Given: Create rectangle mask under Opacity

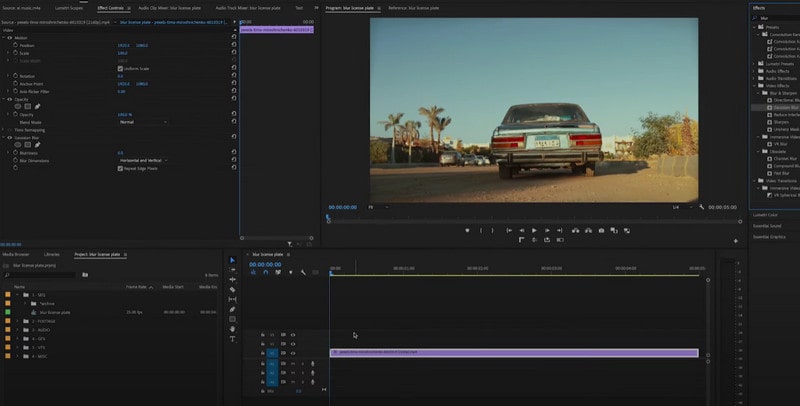Looking at the screenshot, I should (28, 107).
